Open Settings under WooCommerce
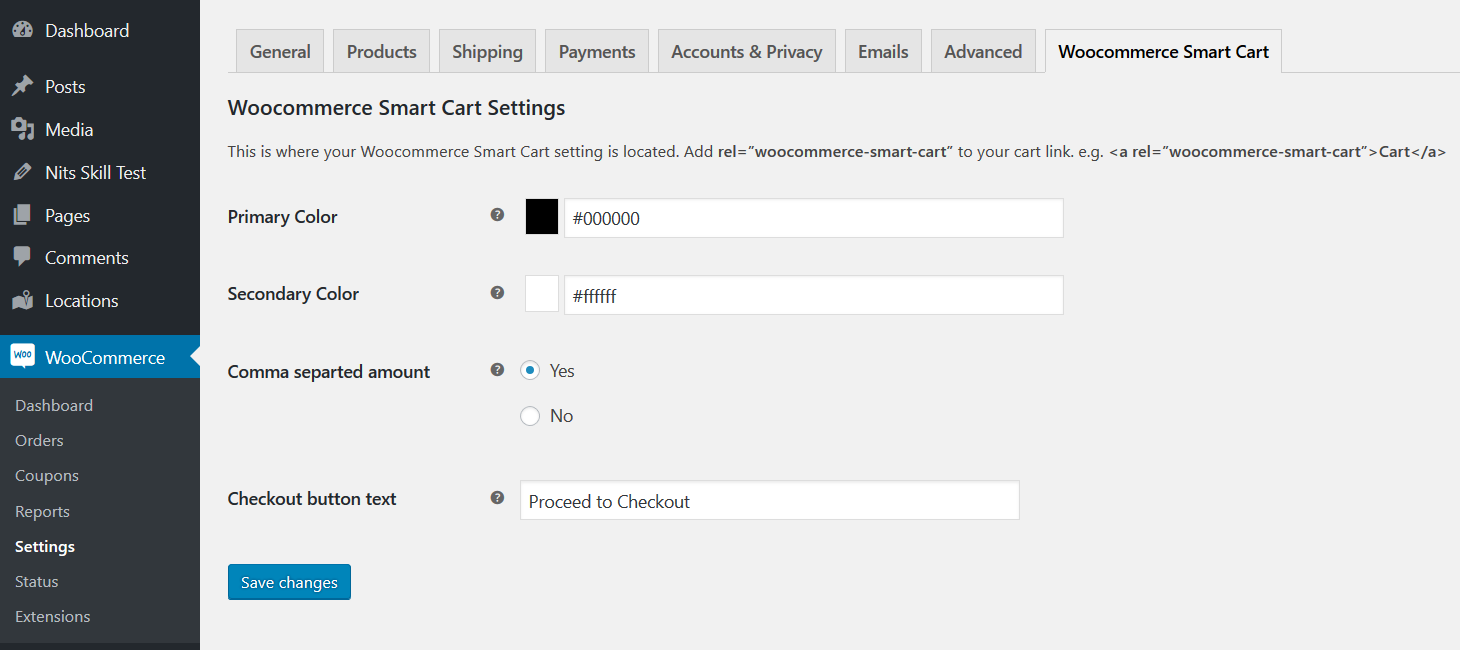This screenshot has width=1460, height=650. point(45,546)
